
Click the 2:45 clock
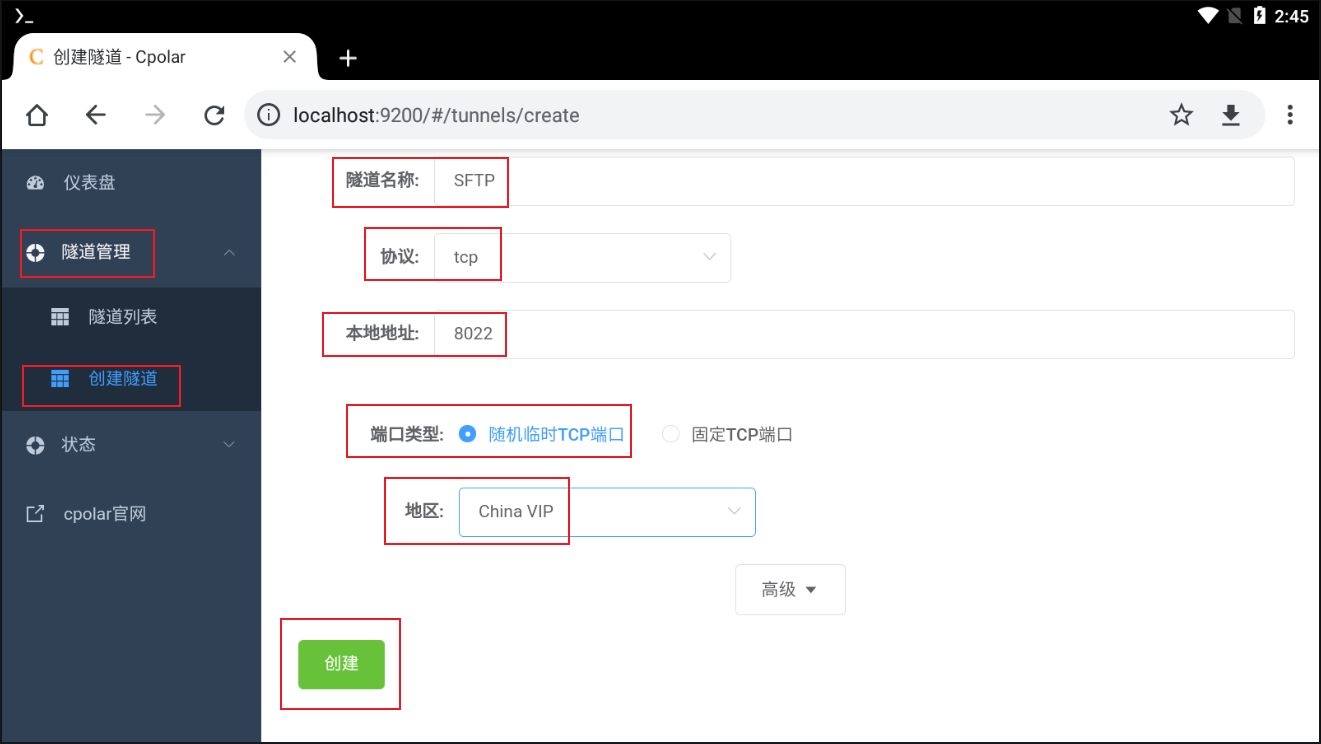(x=1292, y=16)
